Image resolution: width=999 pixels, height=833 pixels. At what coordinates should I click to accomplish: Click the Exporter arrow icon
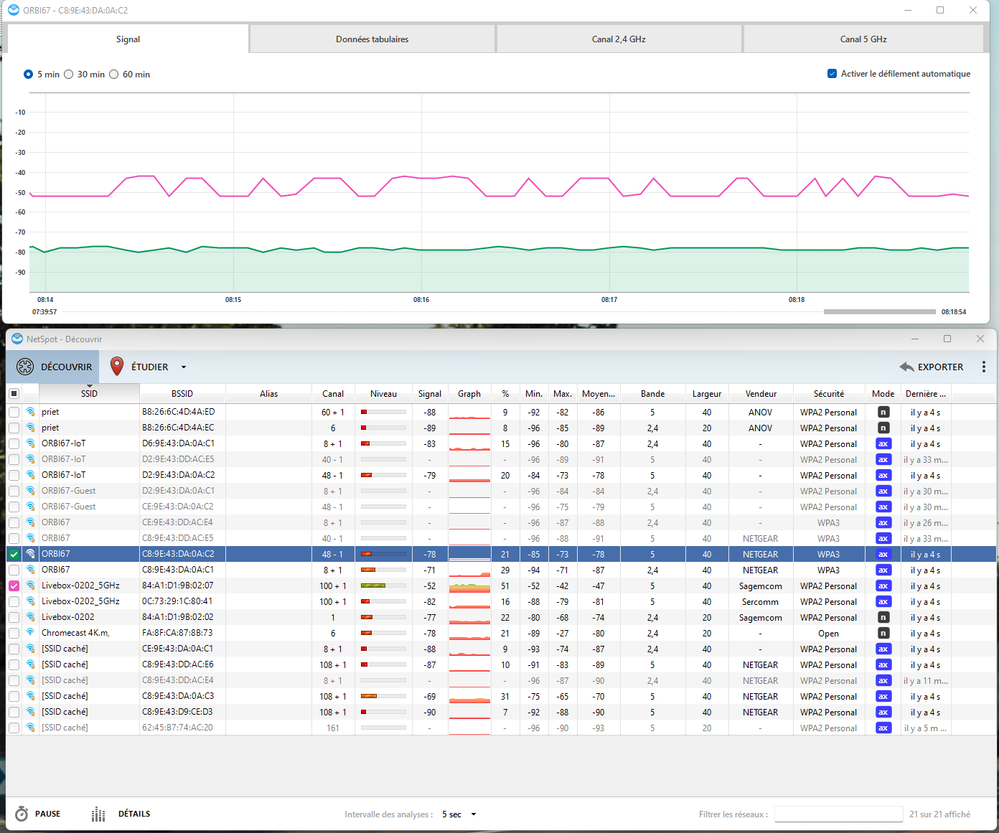907,367
